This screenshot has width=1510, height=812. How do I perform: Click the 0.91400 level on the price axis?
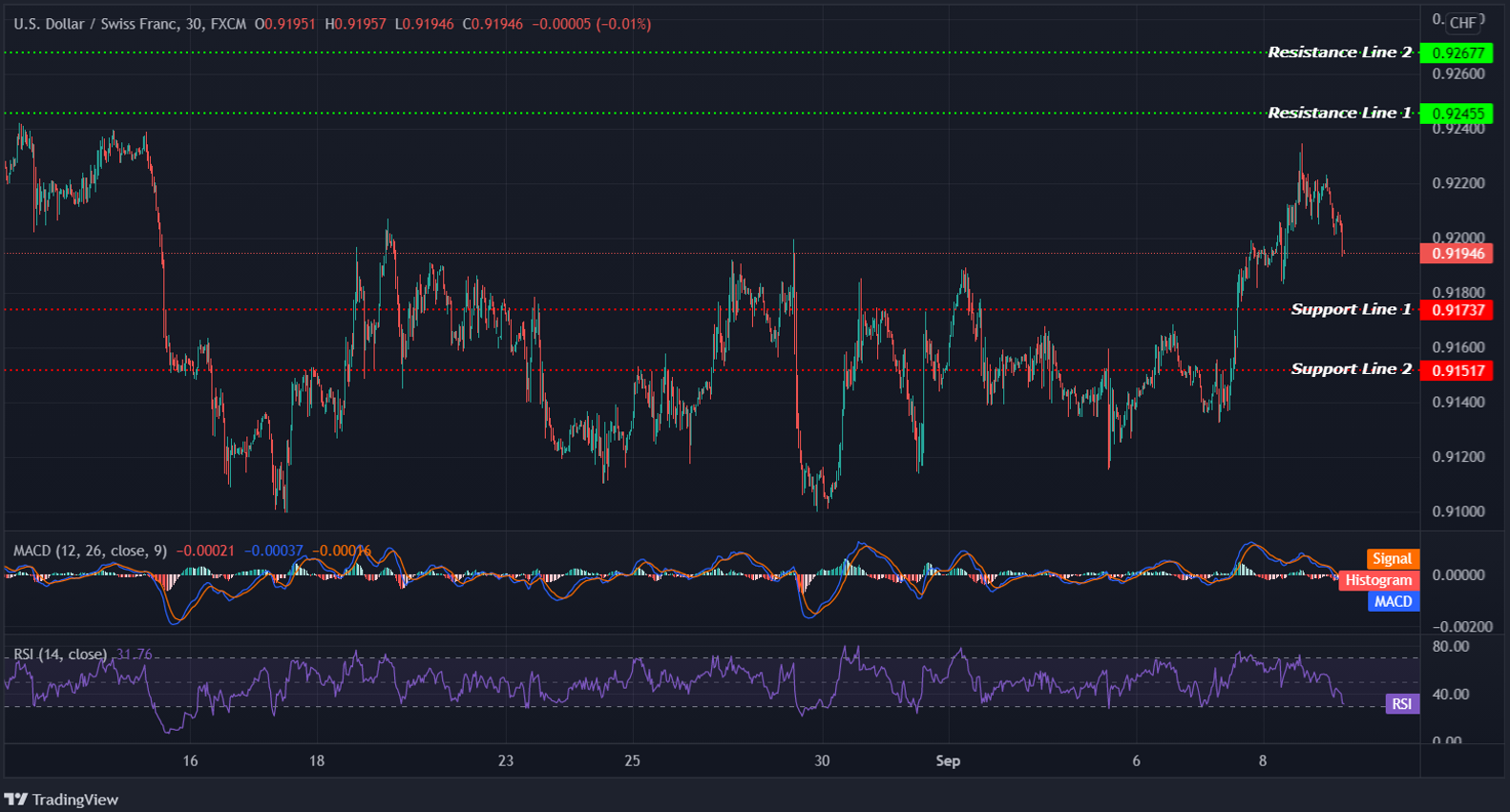tap(1458, 402)
